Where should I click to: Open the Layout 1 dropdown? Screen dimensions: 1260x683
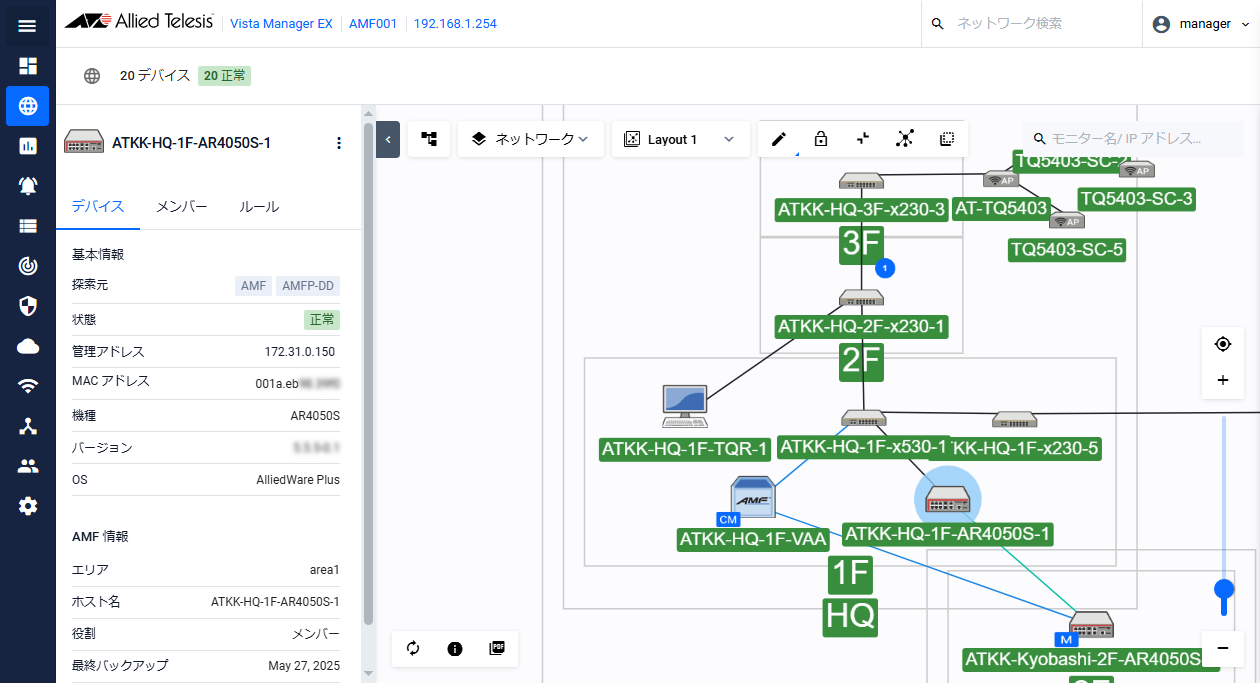tap(681, 139)
